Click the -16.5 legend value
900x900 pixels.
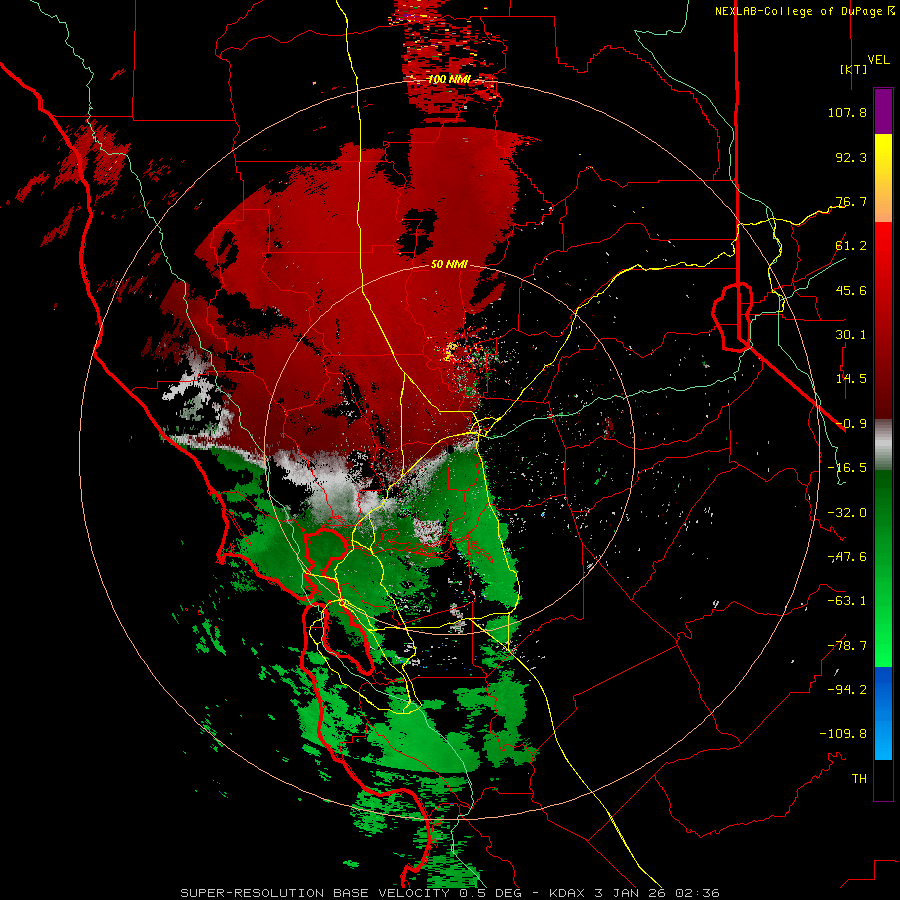pyautogui.click(x=847, y=468)
